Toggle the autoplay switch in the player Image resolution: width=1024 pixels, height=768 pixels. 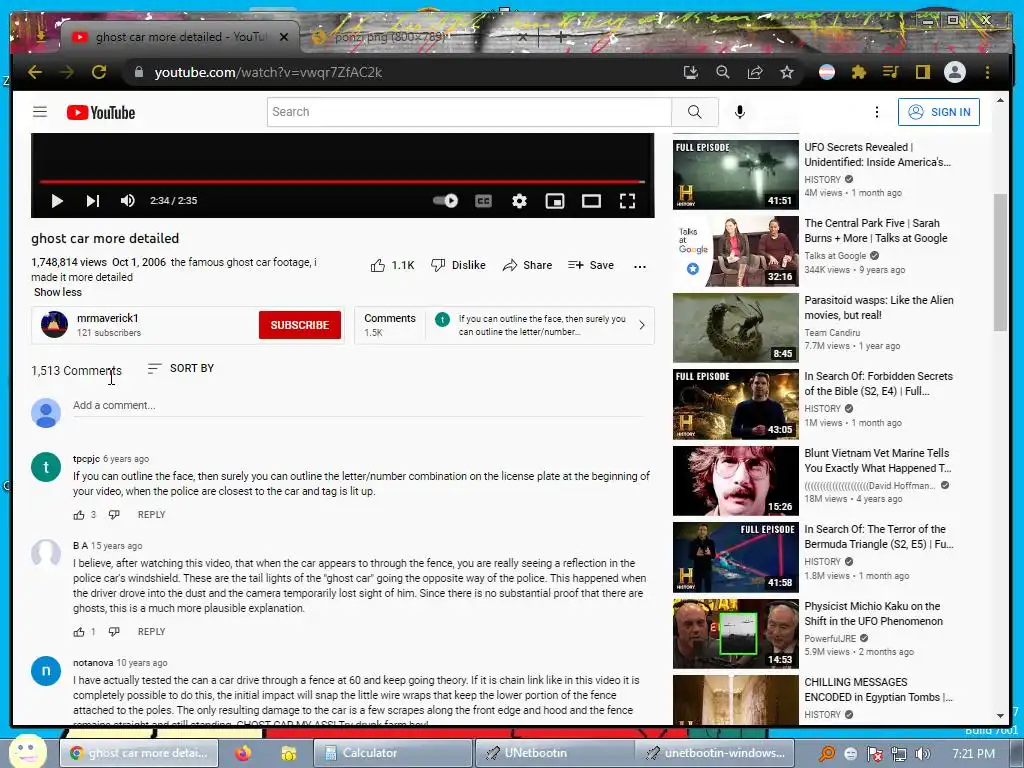[x=445, y=200]
